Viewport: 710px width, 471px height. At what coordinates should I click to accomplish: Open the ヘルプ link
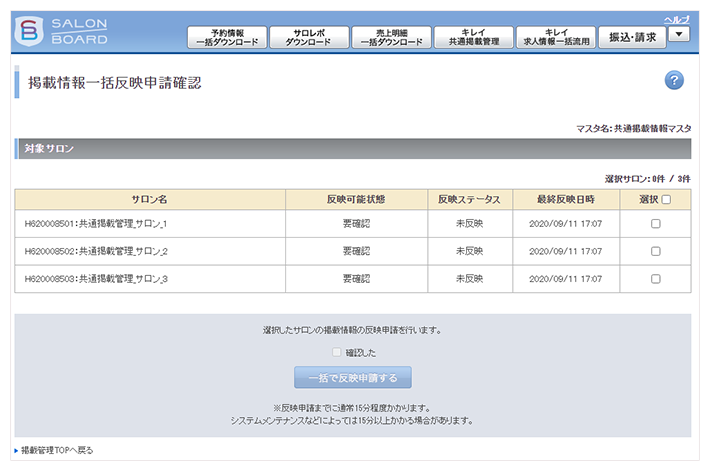pyautogui.click(x=677, y=19)
